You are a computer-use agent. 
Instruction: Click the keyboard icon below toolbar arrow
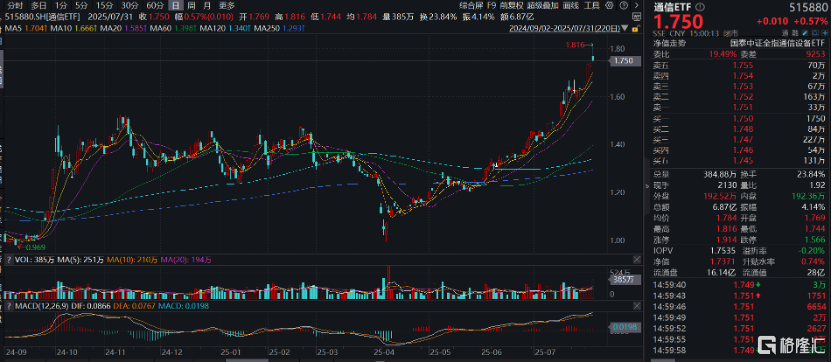pos(637,17)
